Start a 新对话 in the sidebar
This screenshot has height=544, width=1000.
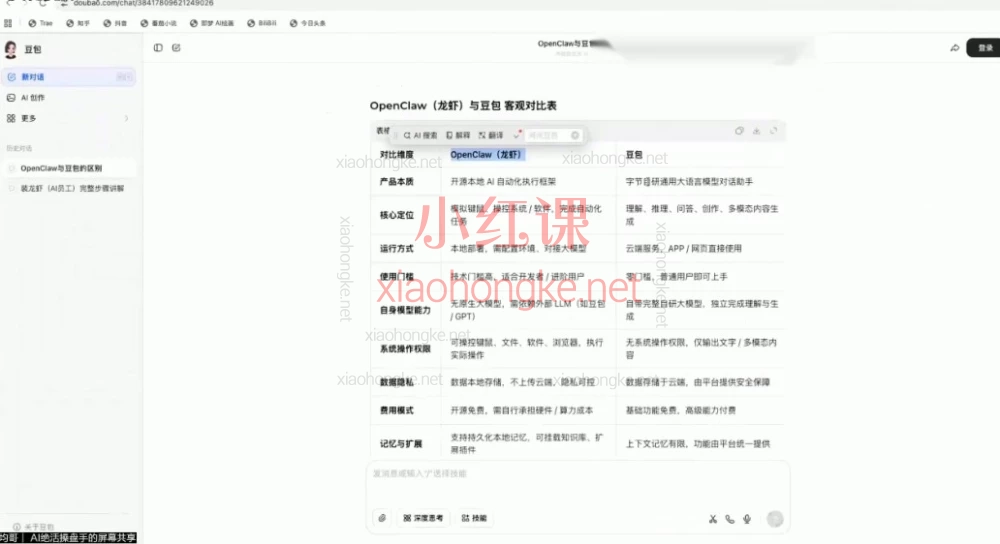click(x=70, y=77)
